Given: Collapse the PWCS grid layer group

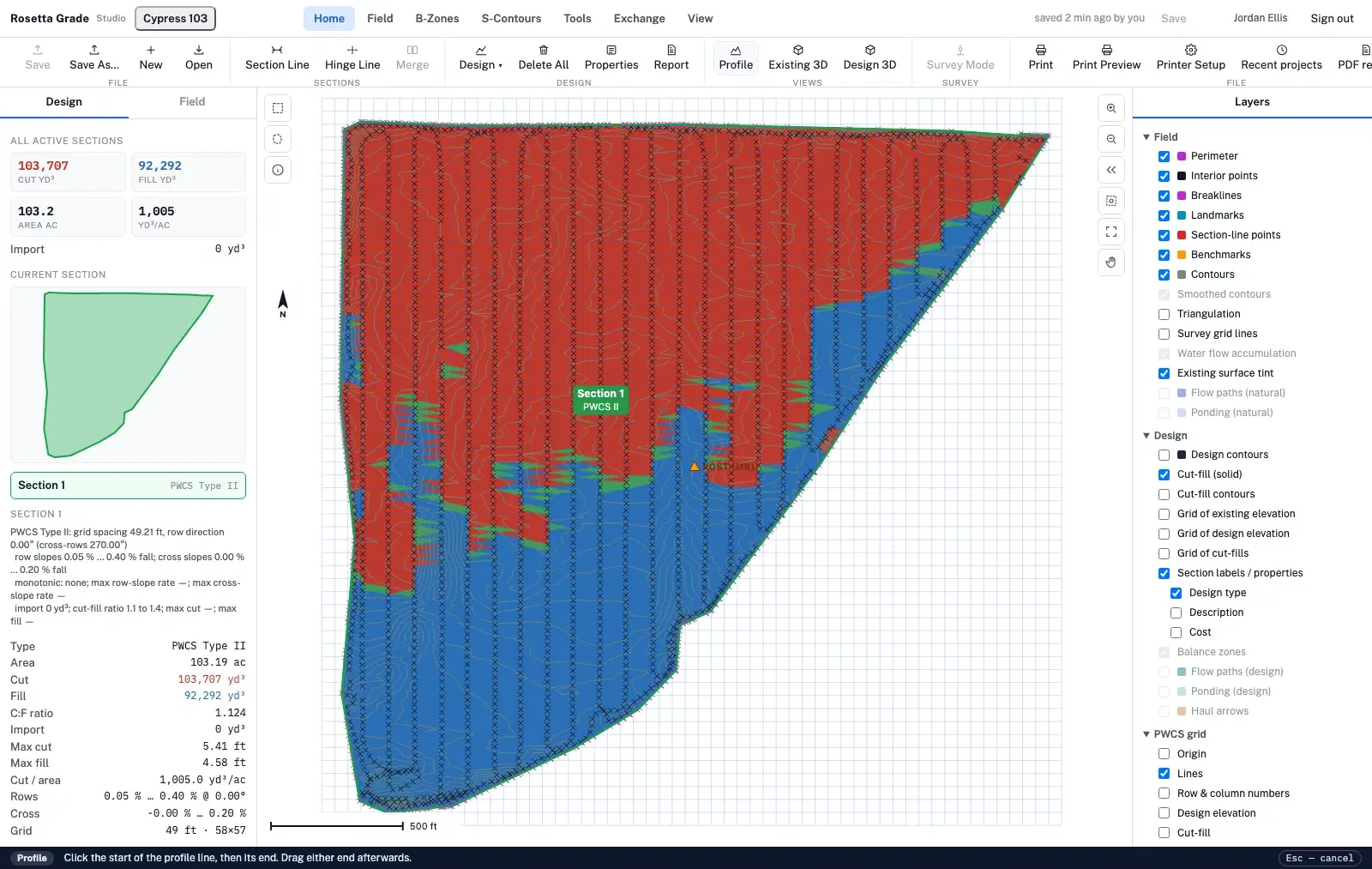Looking at the screenshot, I should [x=1146, y=733].
